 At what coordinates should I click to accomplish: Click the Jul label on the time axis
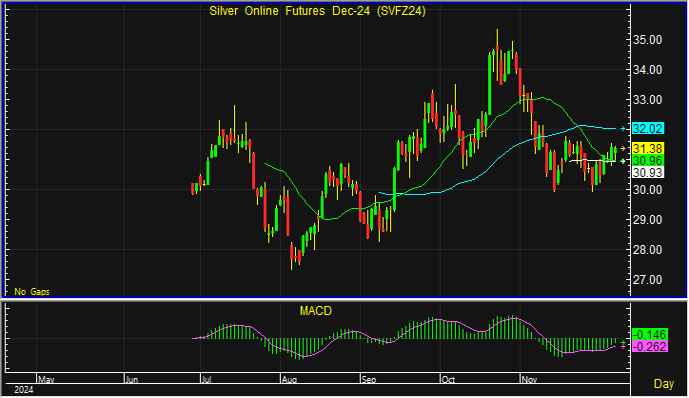tap(206, 379)
